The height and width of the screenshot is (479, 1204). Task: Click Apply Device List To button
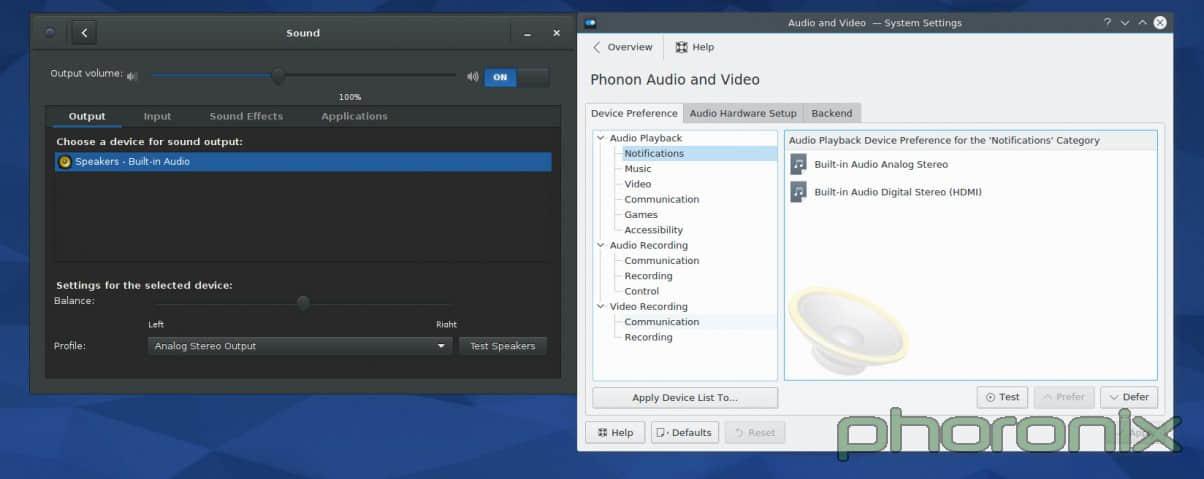[x=685, y=397]
